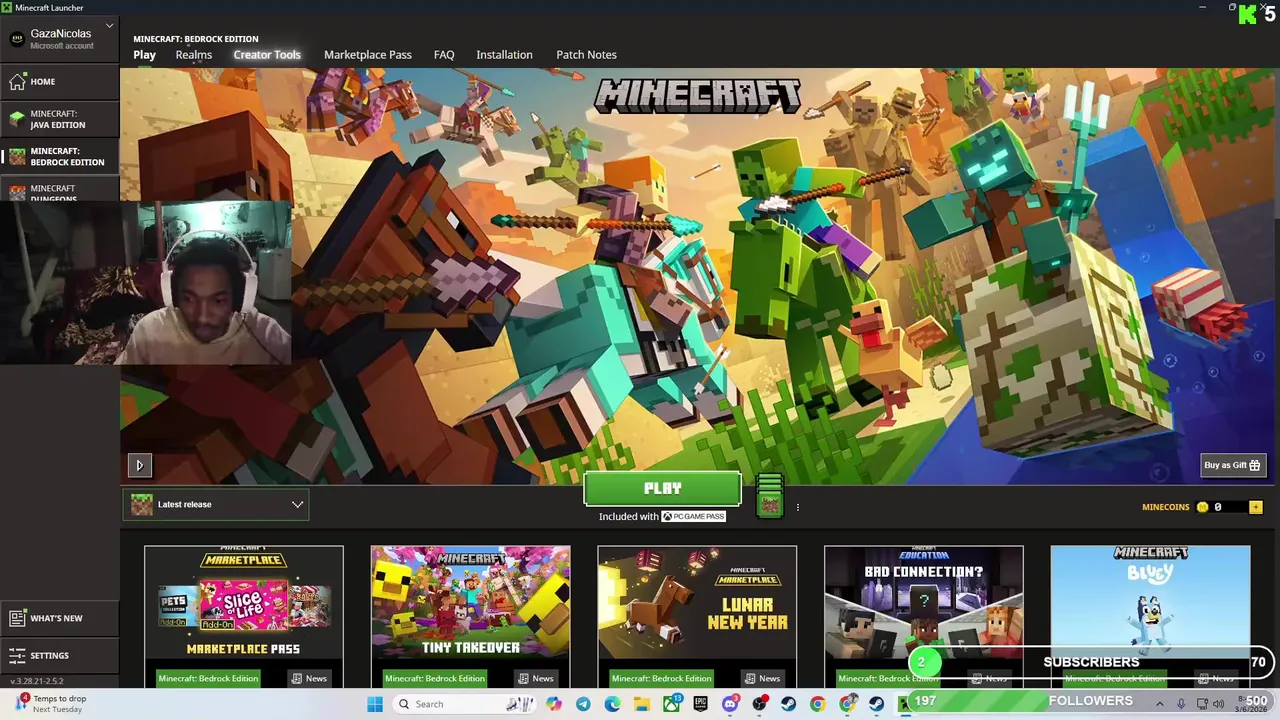The height and width of the screenshot is (720, 1280).
Task: Open the Latest release version dropdown
Action: pos(216,504)
